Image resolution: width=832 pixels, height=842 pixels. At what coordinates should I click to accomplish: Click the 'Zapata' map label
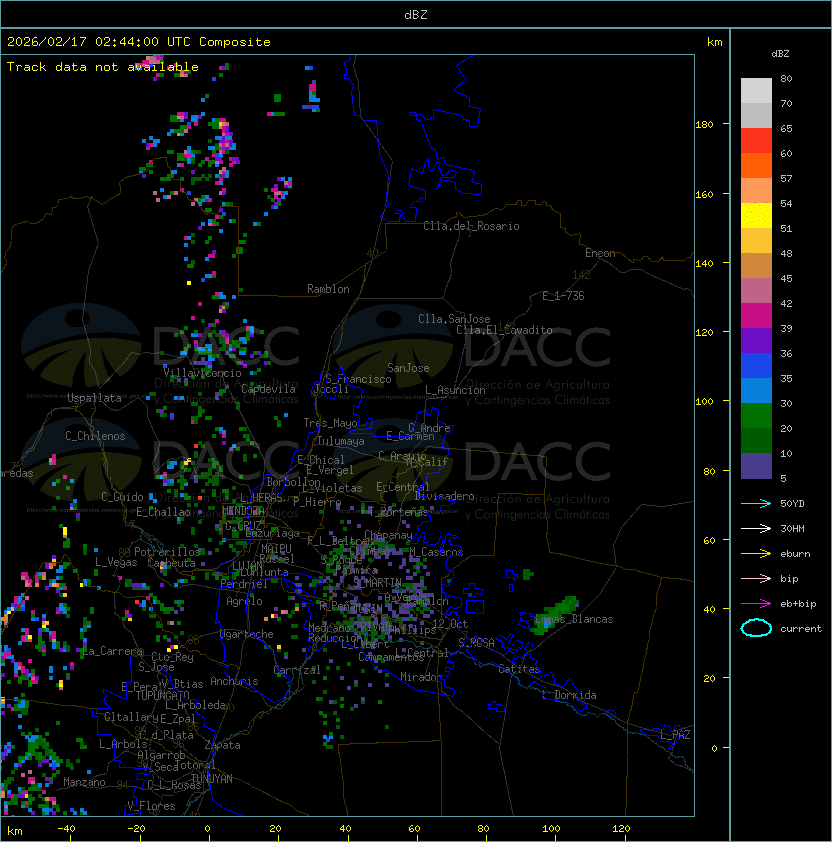pyautogui.click(x=222, y=745)
